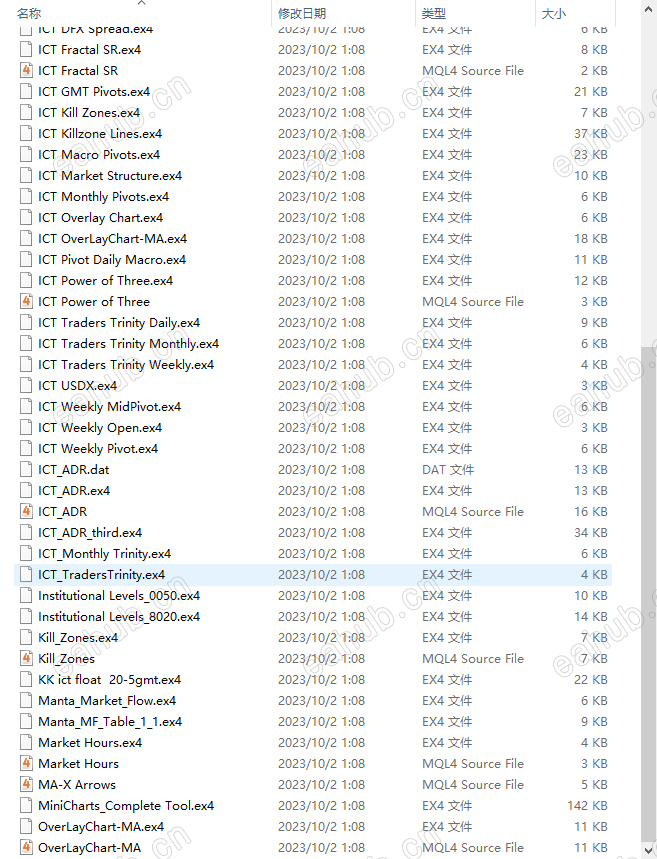Click the DAT 文件 type cell
The width and height of the screenshot is (657, 859).
448,469
